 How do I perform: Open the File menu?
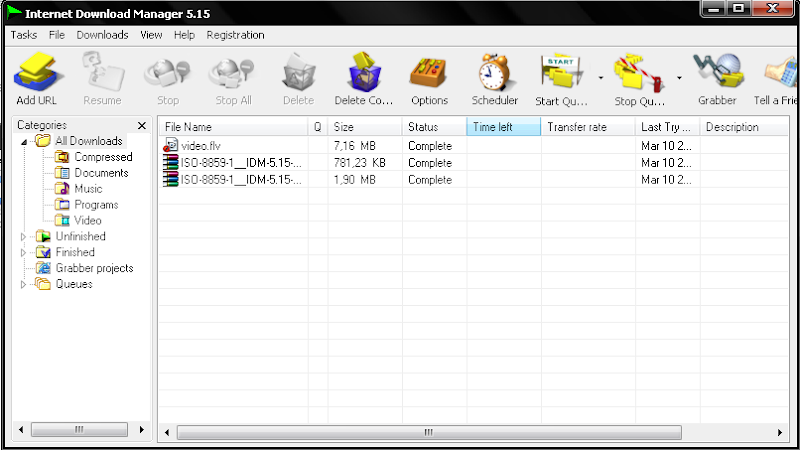click(x=57, y=35)
